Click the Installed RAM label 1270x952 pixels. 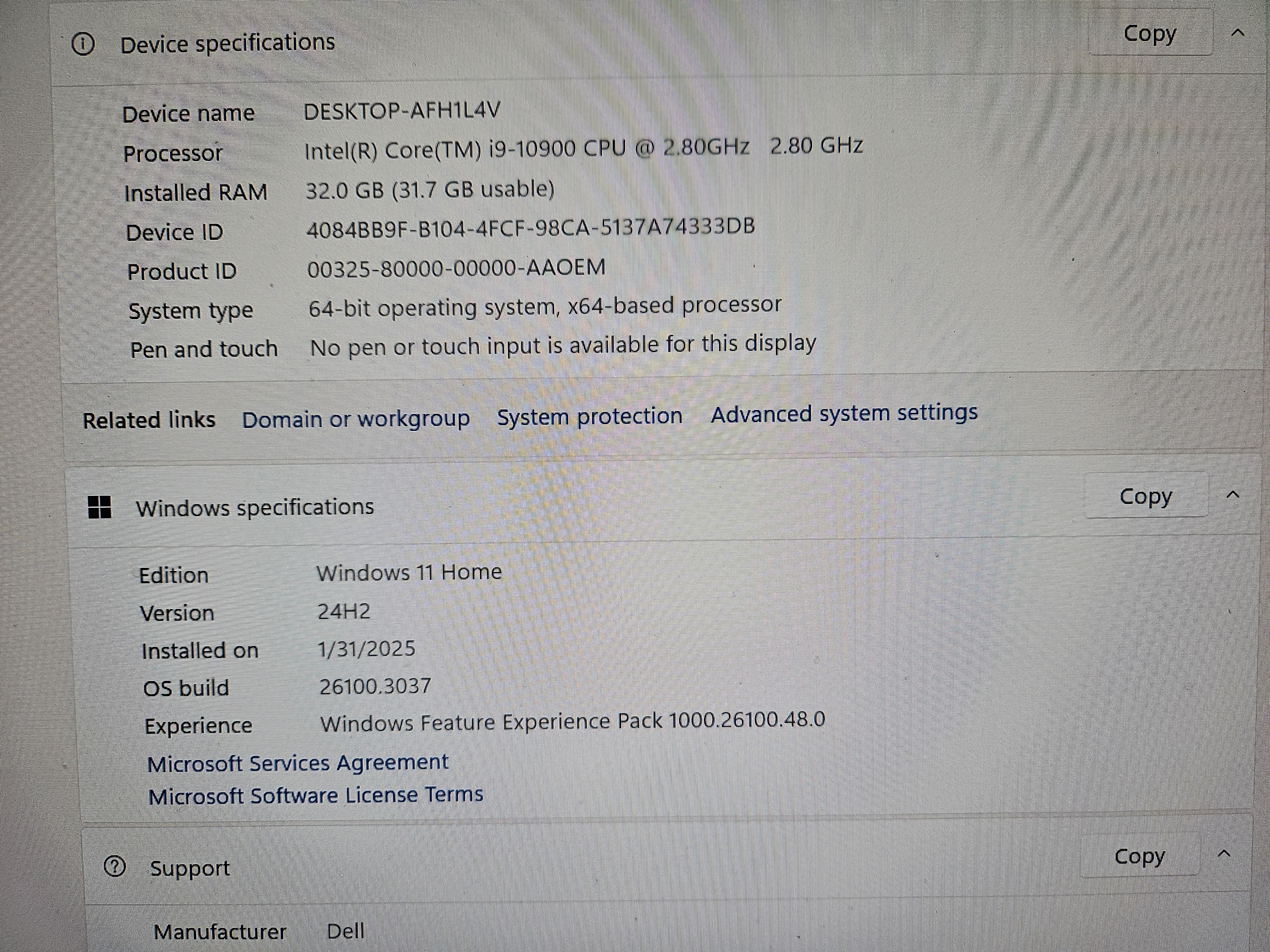point(196,193)
